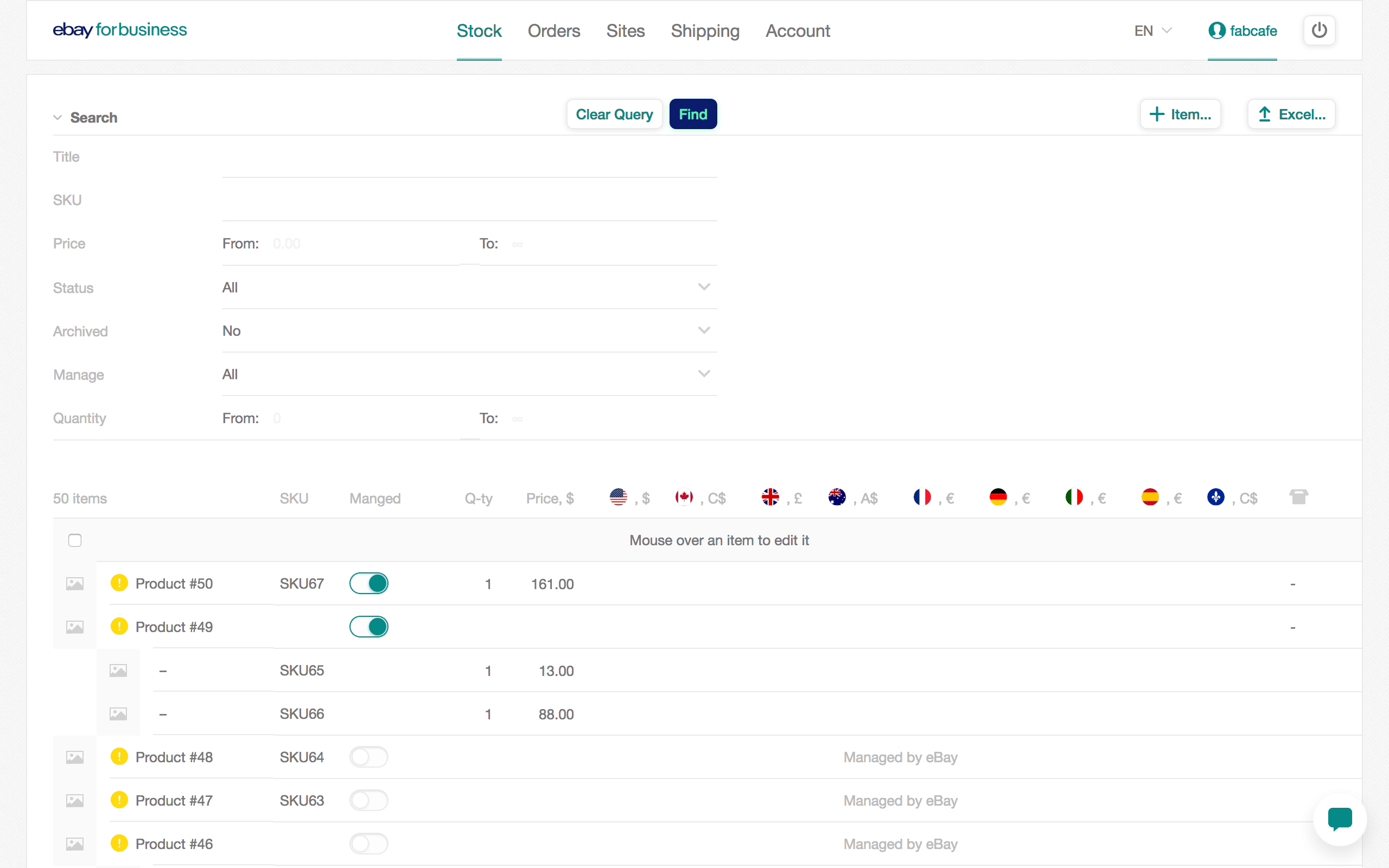
Task: Open the Shipping tab
Action: [704, 30]
